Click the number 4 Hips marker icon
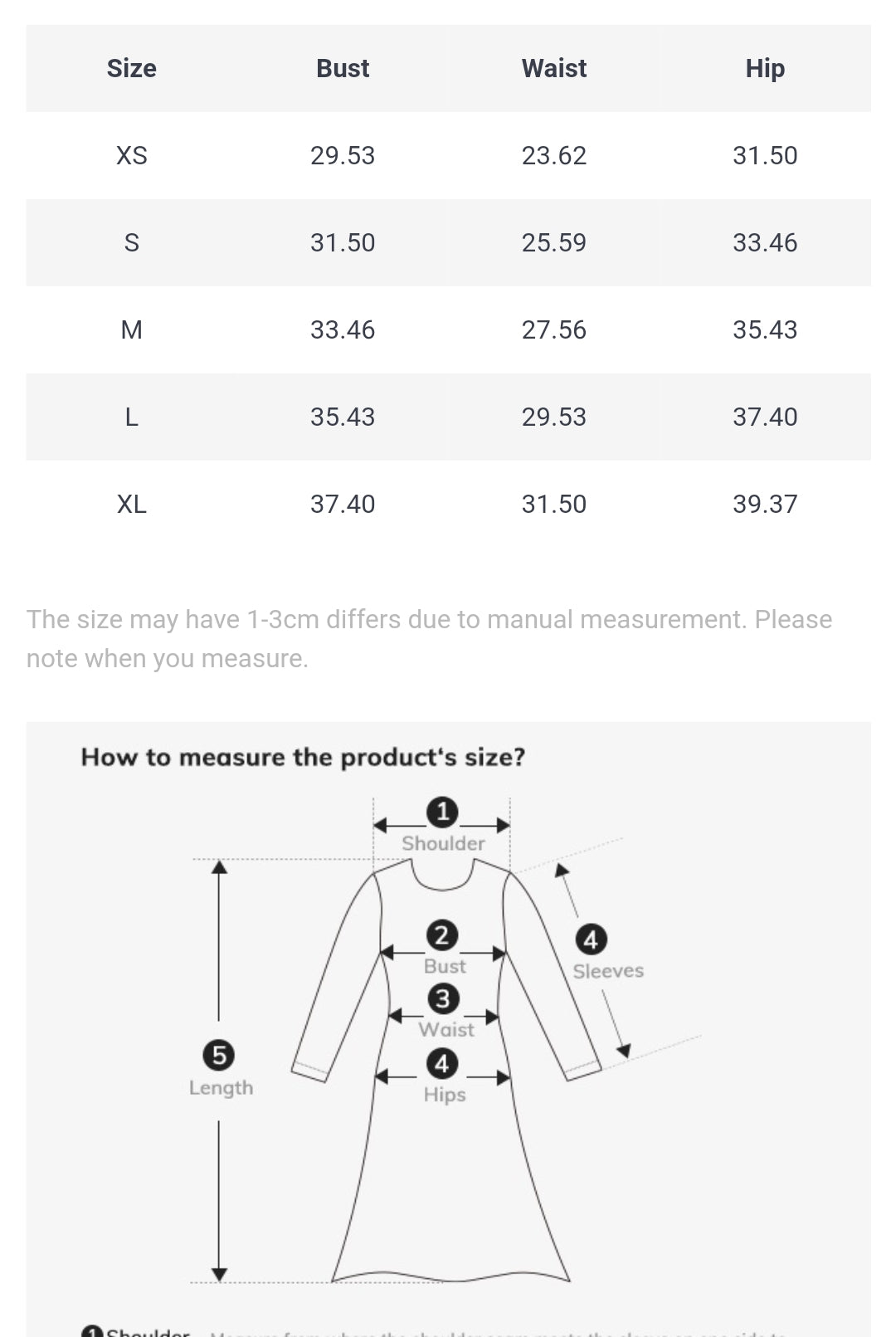The width and height of the screenshot is (896, 1337). pos(442,1063)
